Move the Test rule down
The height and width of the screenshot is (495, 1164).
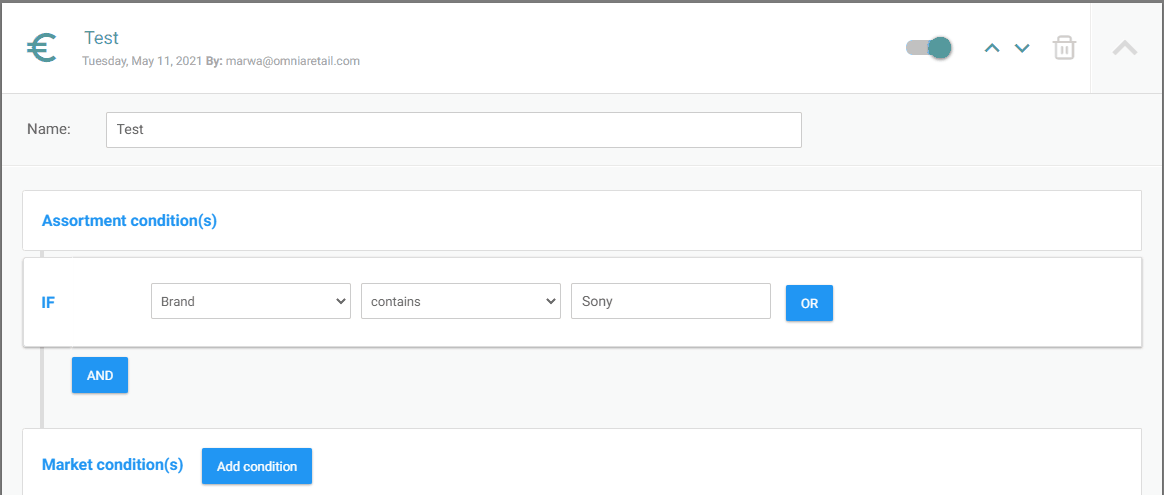click(1022, 48)
